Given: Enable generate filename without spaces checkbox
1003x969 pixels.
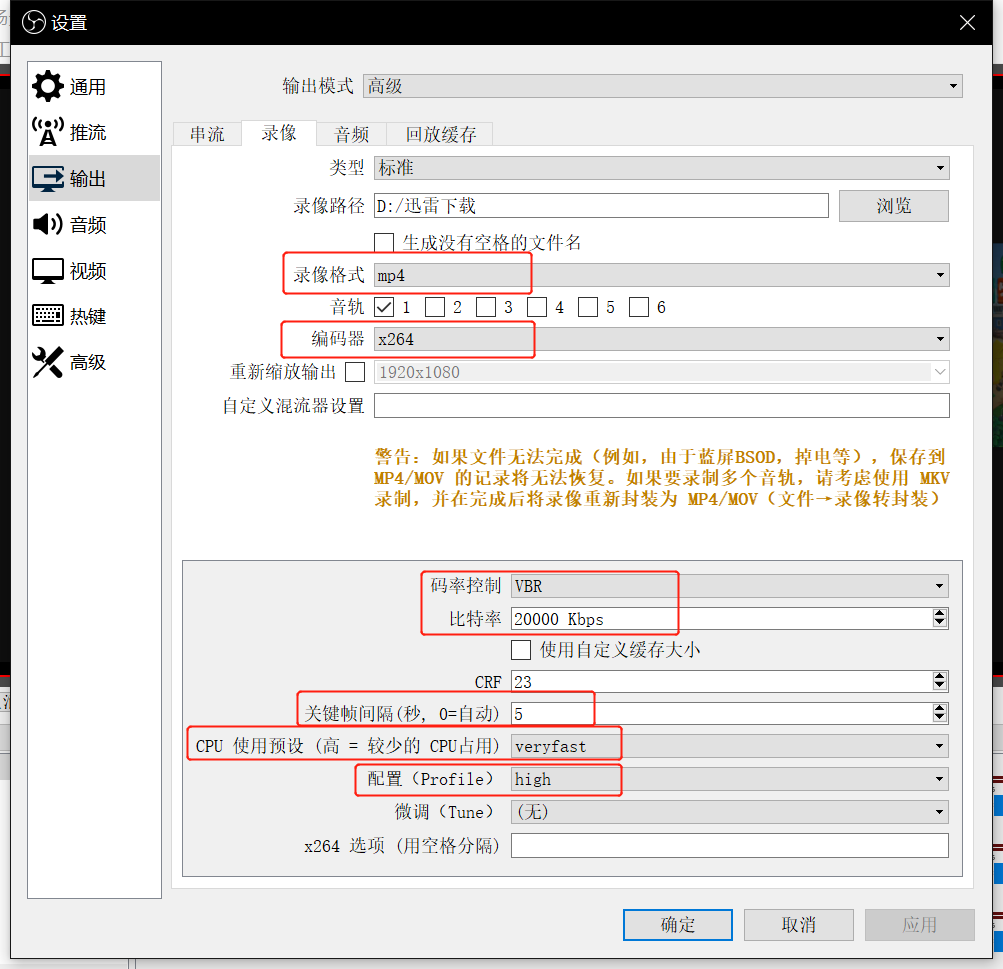Looking at the screenshot, I should (383, 243).
